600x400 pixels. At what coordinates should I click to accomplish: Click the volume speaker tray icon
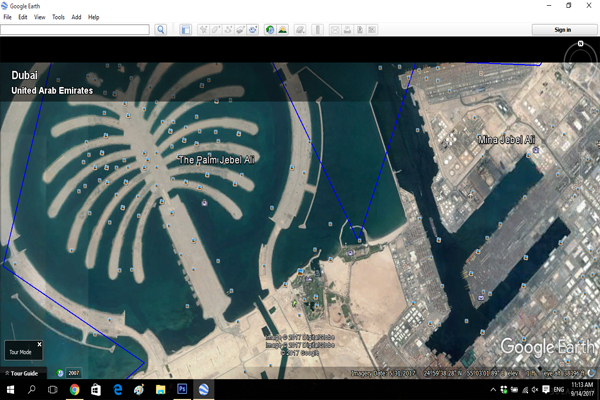pos(535,390)
